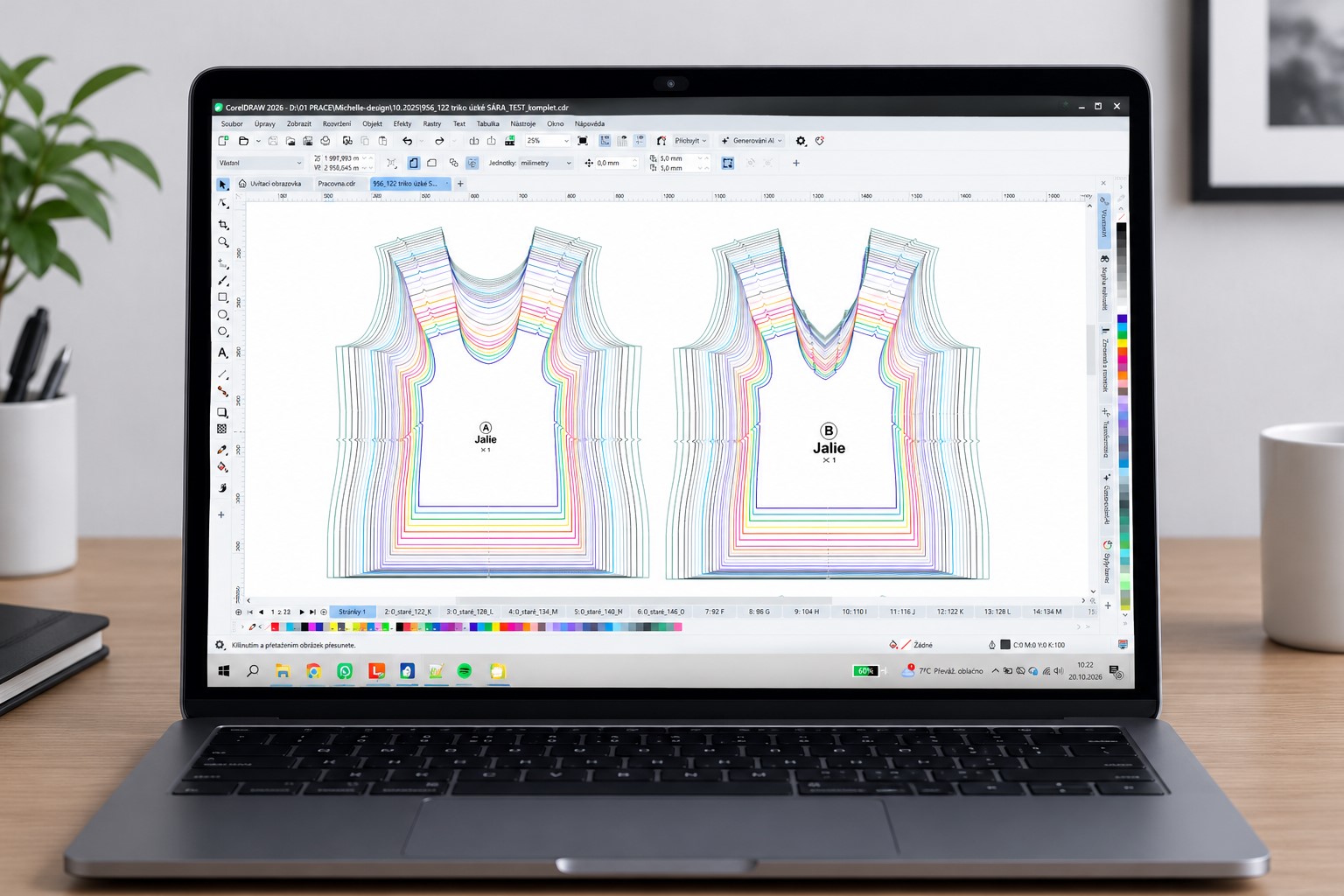1344x896 pixels.
Task: Click the Redo arrow in toolbar
Action: click(x=439, y=141)
